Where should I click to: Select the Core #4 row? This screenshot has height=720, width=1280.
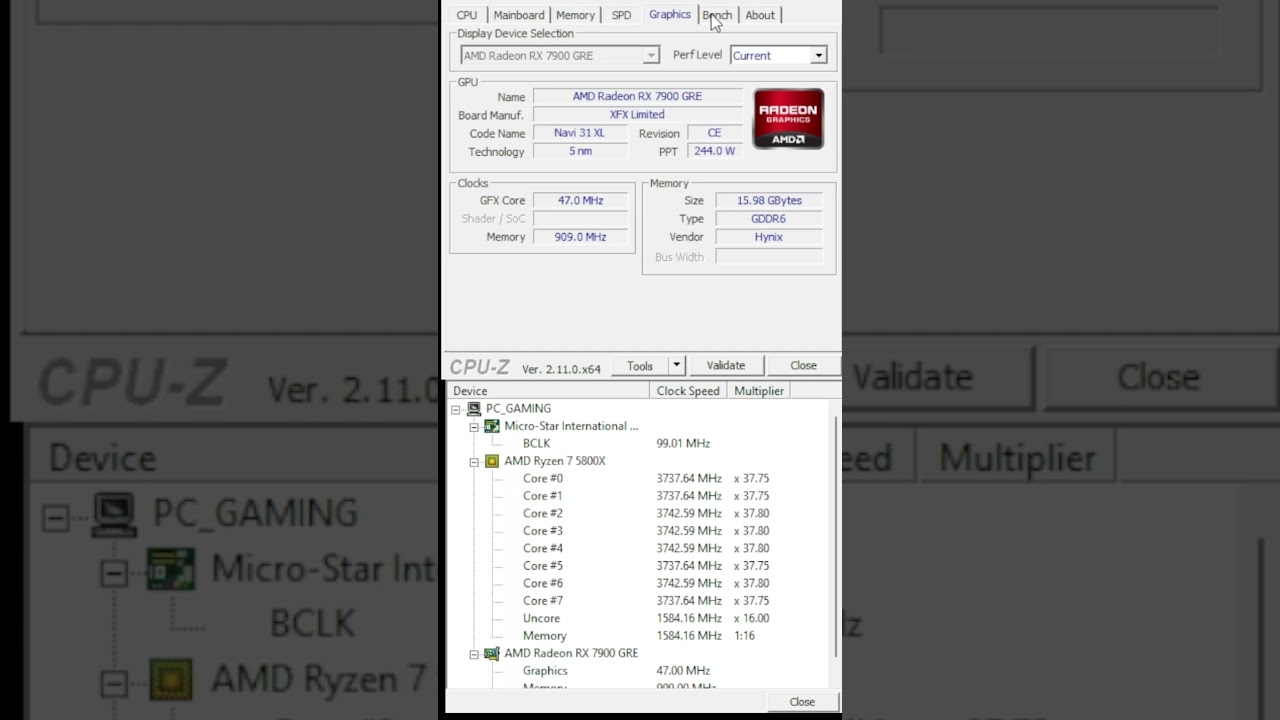640,548
